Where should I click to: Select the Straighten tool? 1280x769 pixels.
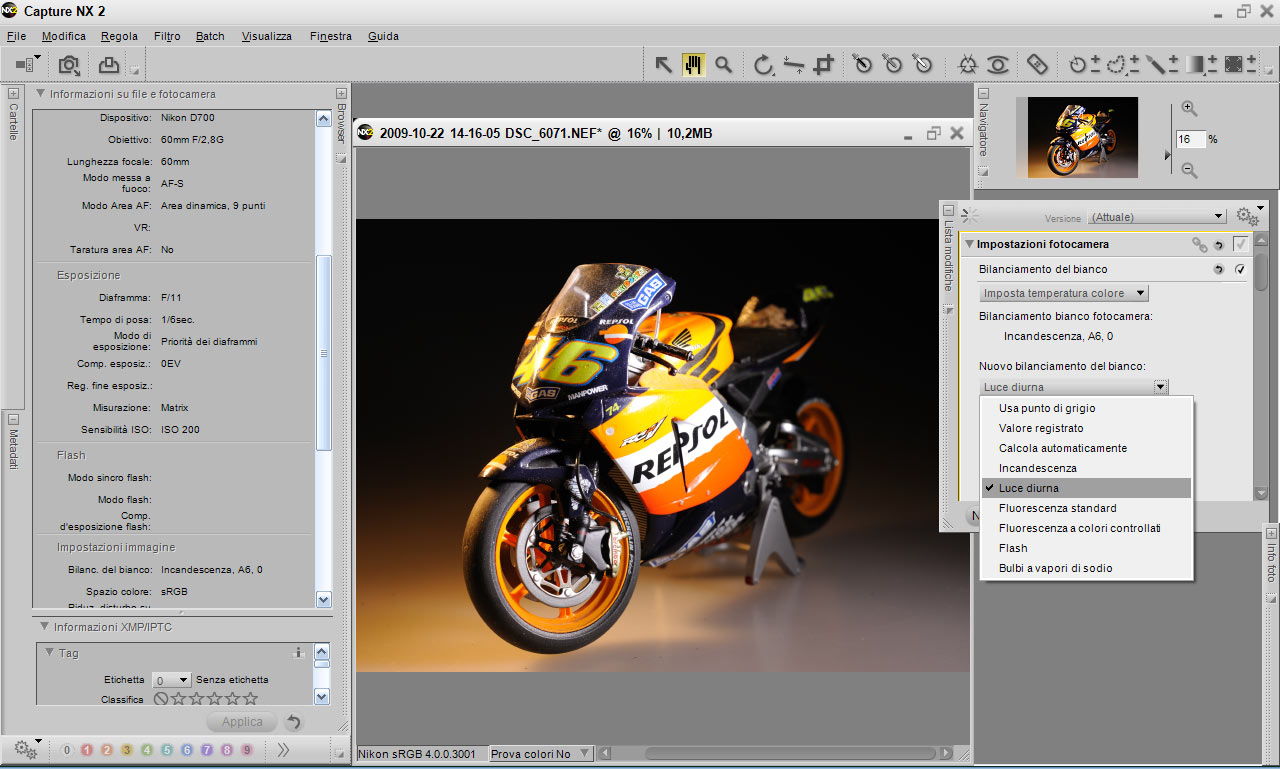click(x=794, y=65)
